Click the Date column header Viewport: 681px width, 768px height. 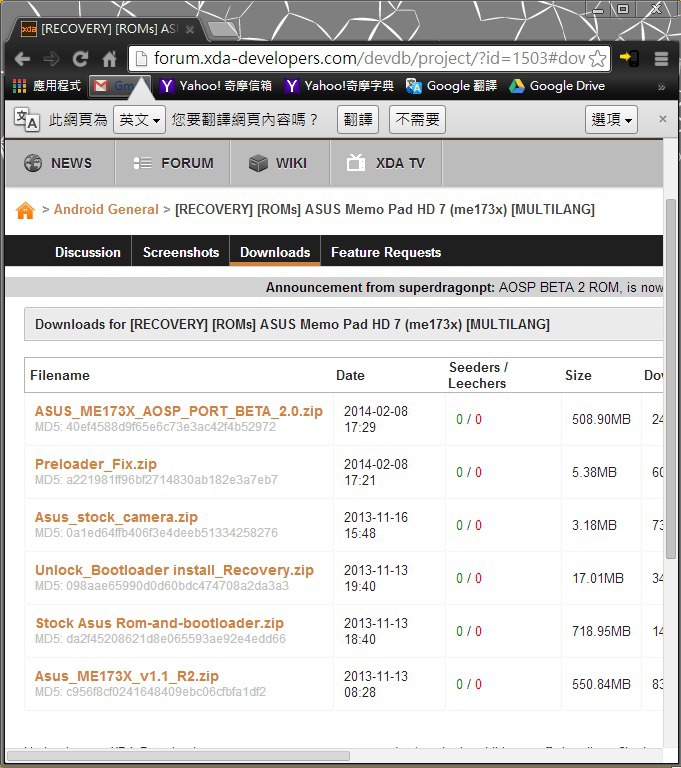click(350, 375)
